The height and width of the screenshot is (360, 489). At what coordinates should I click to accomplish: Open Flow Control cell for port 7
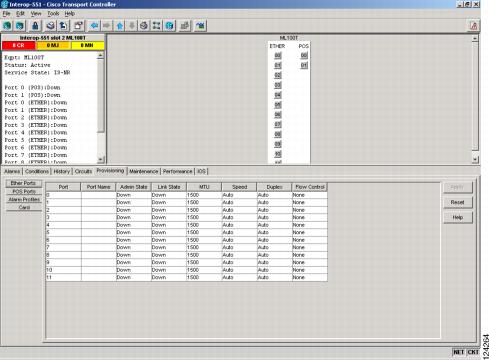point(309,247)
